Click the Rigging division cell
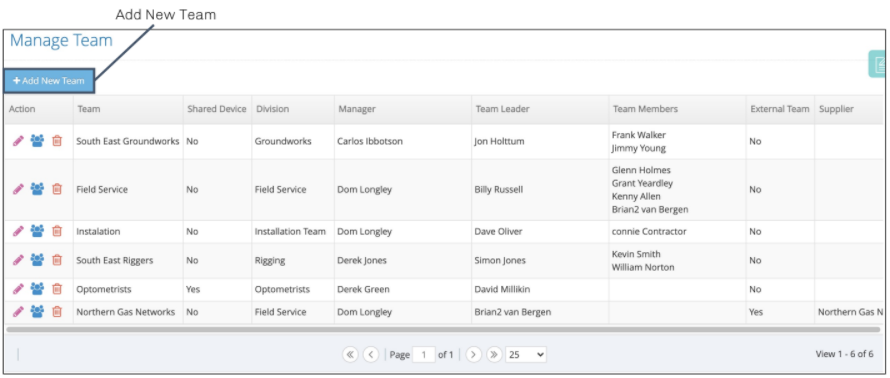 270,261
